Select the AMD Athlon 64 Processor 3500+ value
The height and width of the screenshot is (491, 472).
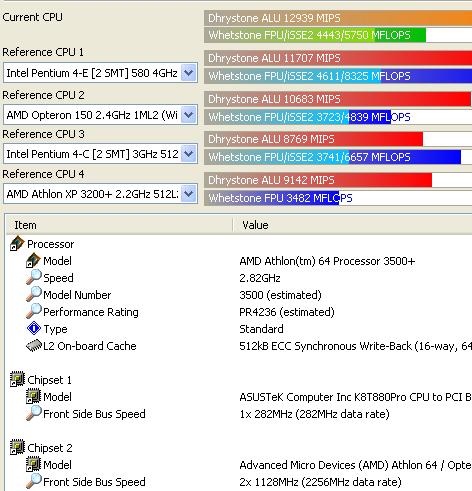[x=327, y=261]
